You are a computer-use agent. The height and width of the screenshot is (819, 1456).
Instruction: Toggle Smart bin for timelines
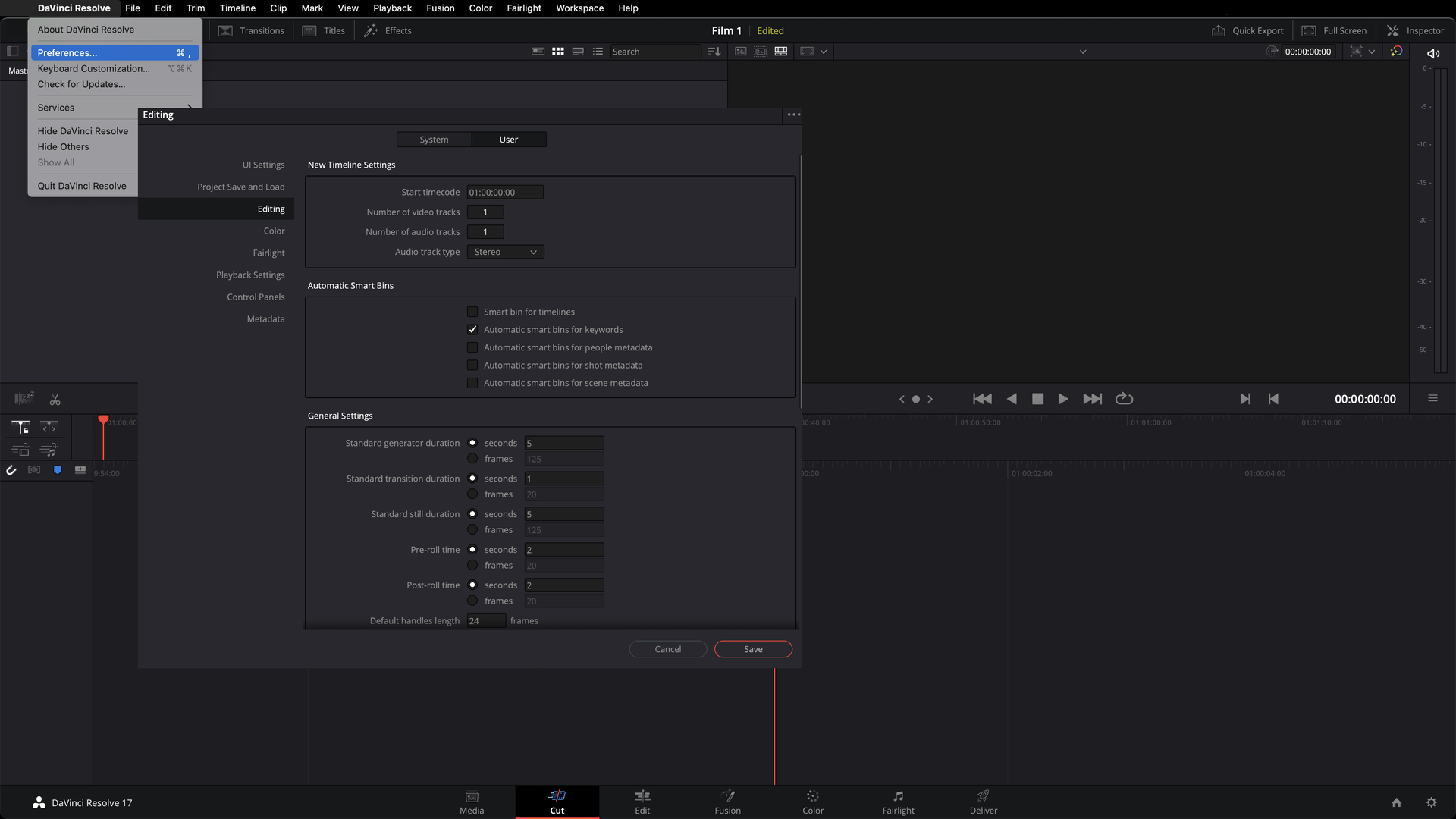coord(472,311)
